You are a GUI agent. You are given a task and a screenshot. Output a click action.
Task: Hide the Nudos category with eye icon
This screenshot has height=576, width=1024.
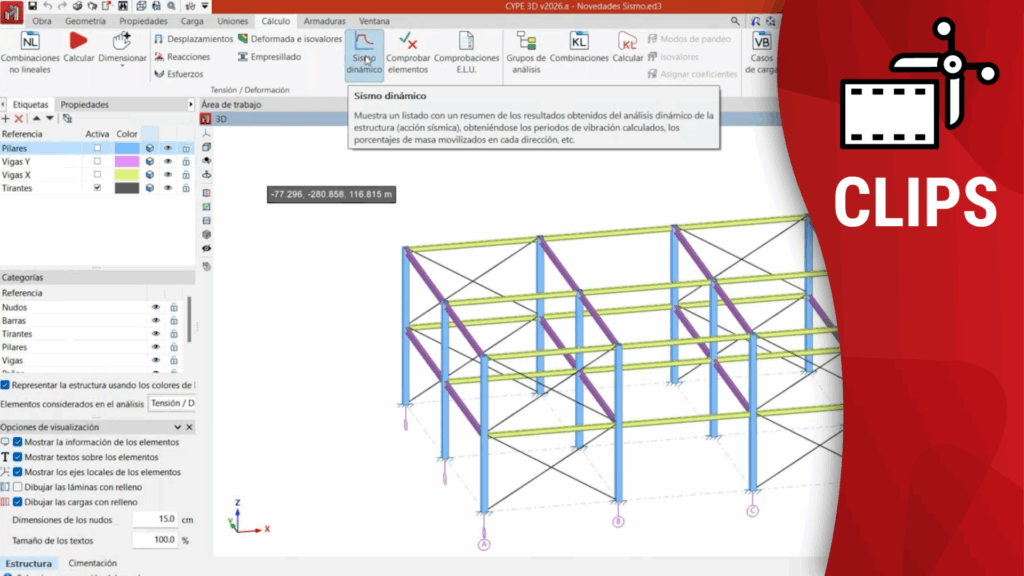click(x=156, y=308)
